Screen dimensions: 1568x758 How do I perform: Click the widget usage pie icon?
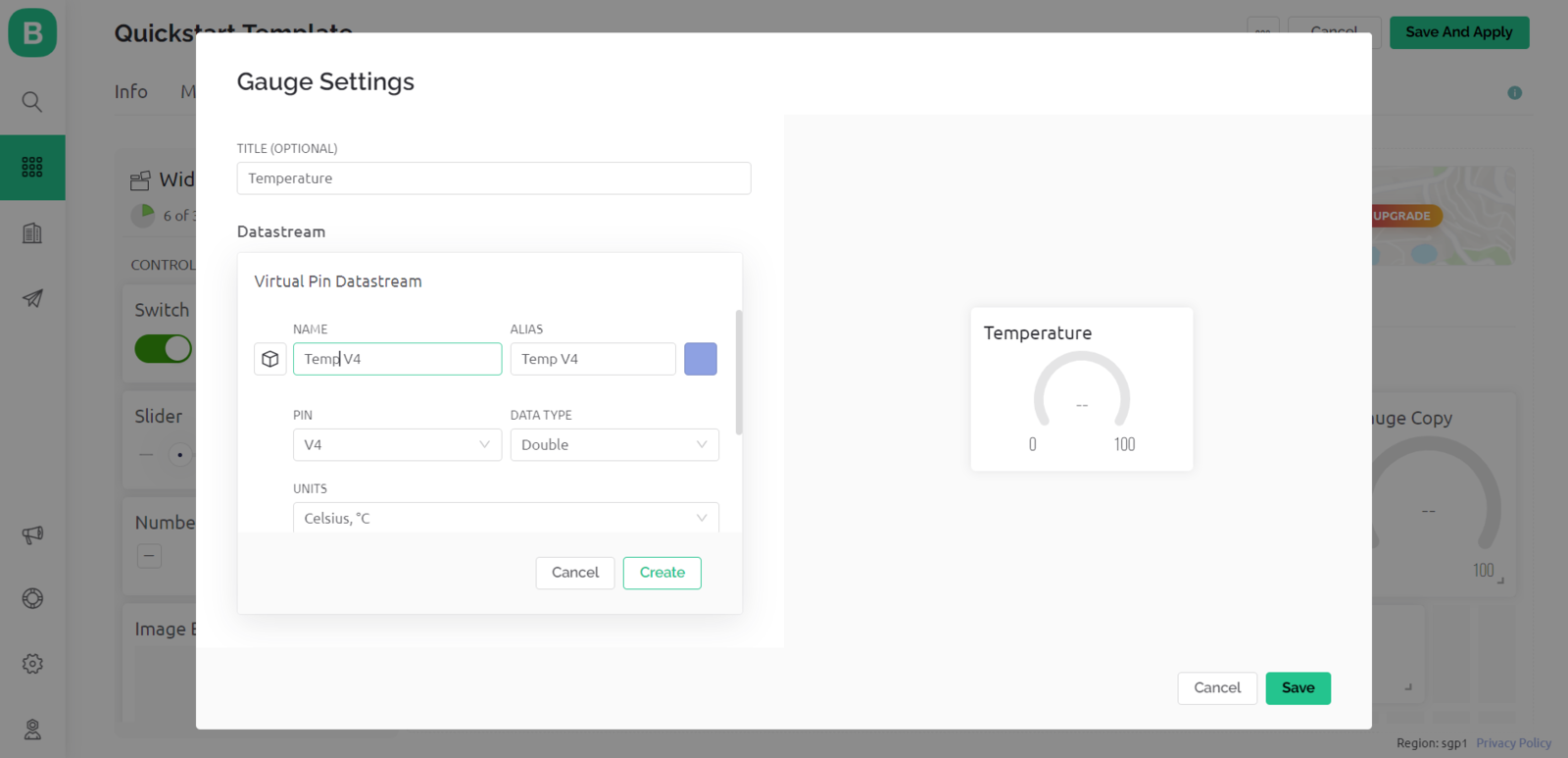pyautogui.click(x=143, y=216)
